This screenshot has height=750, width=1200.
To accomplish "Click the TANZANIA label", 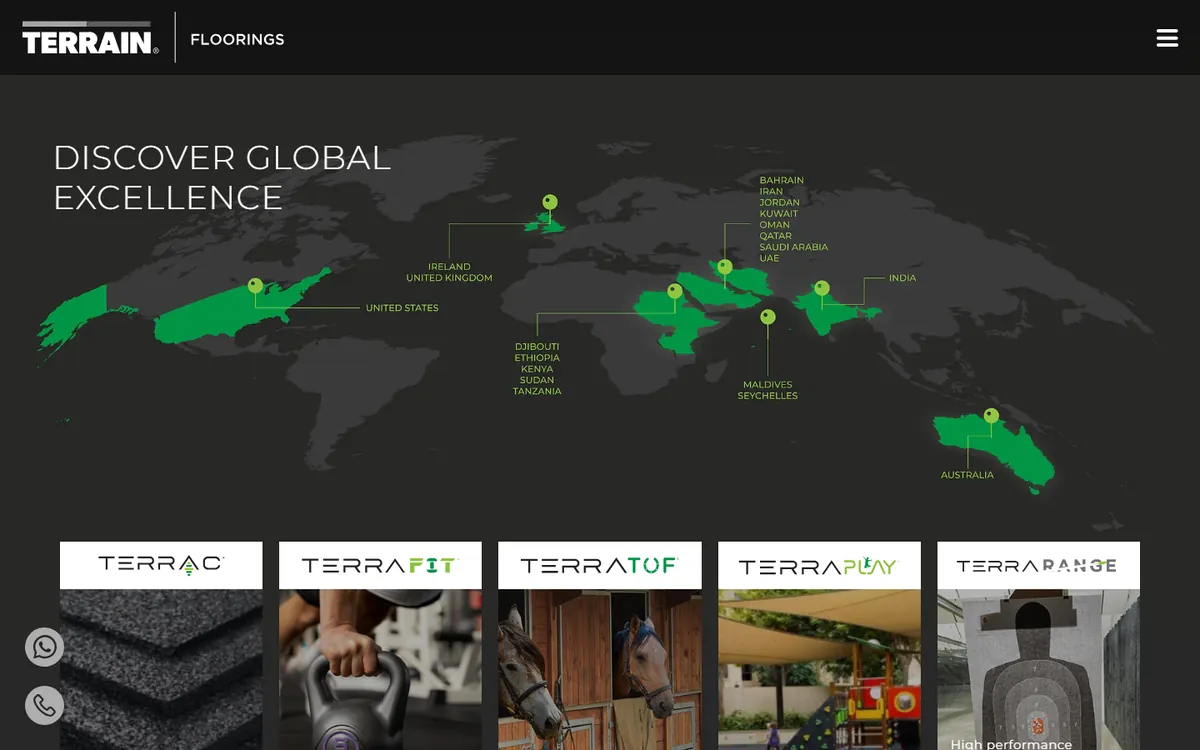I will point(537,391).
